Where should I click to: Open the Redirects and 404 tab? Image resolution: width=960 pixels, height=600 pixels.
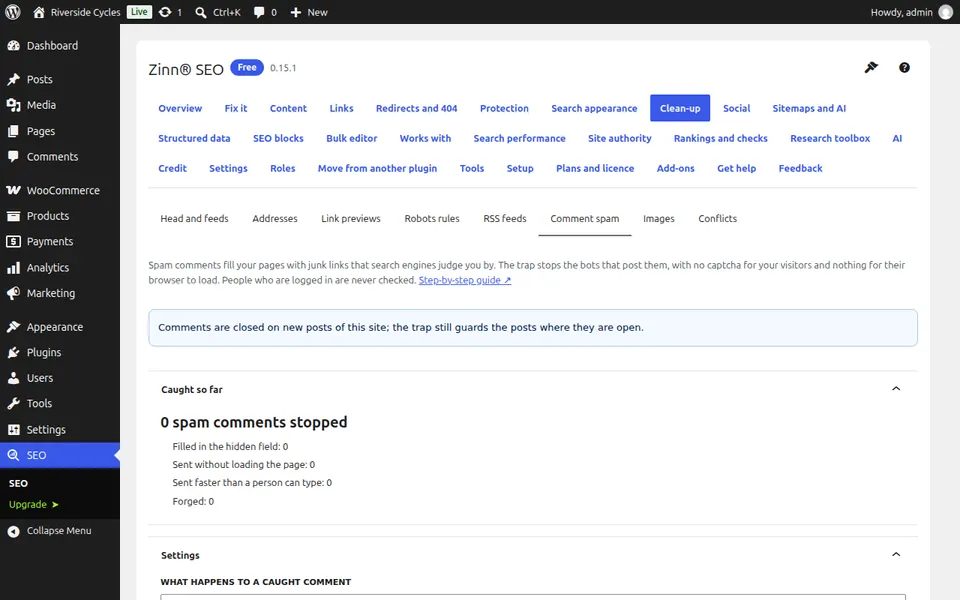416,108
